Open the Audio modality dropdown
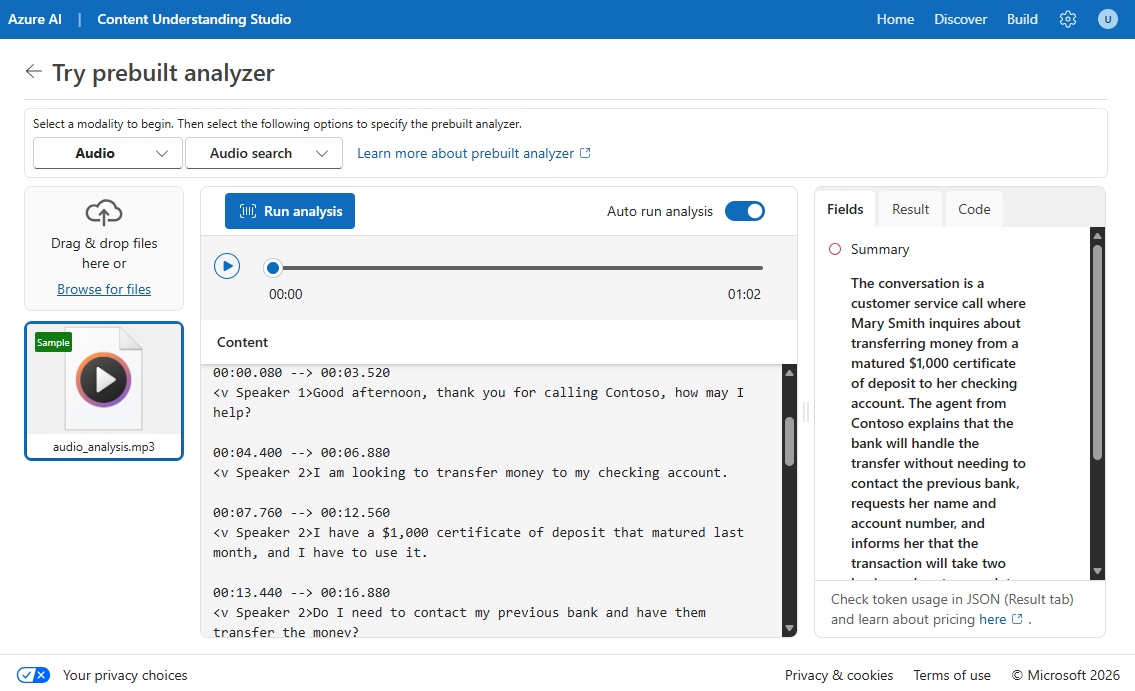The image size is (1135, 691). click(x=108, y=153)
